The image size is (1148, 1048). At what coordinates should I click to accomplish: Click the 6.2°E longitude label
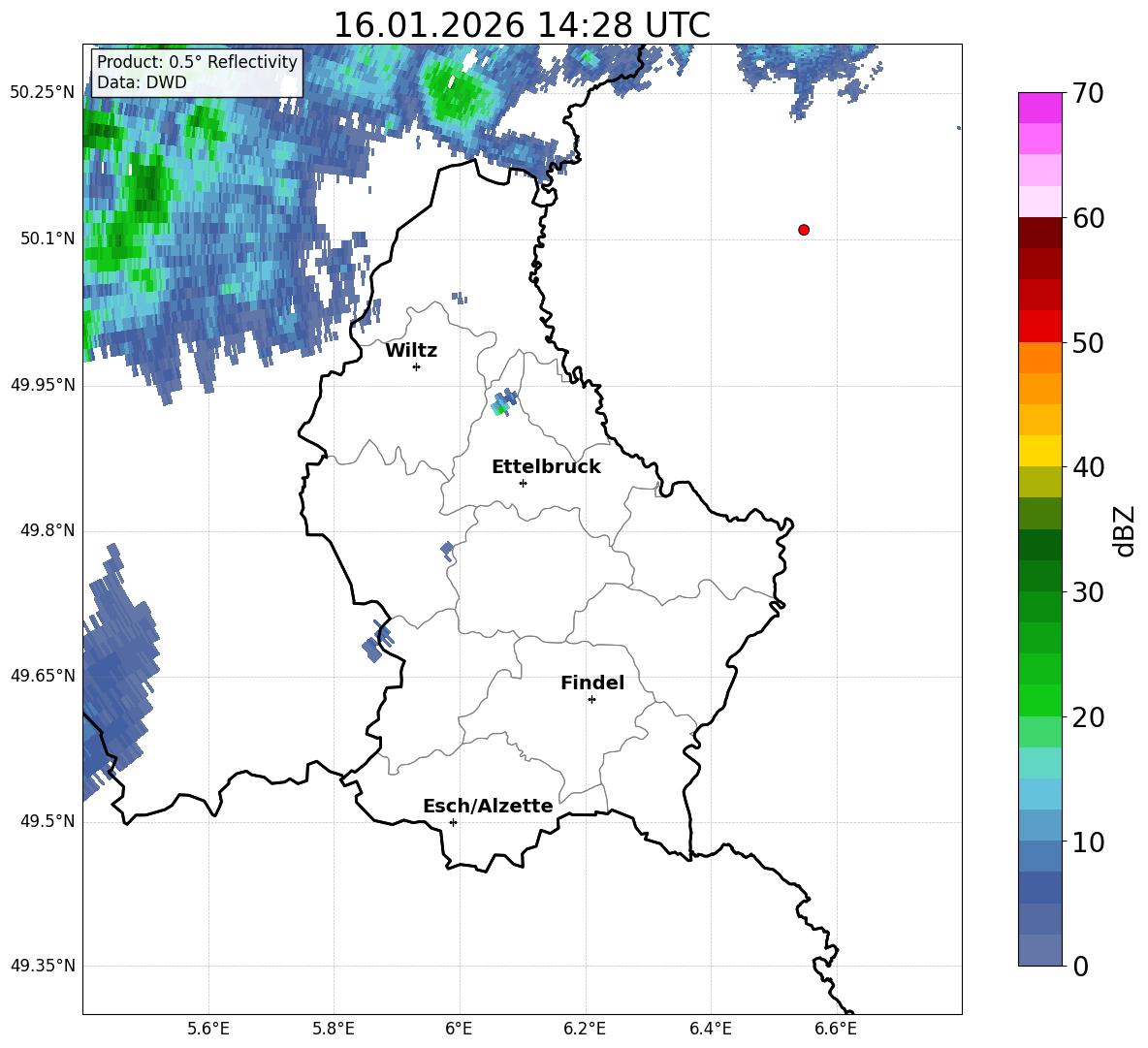tap(585, 1029)
